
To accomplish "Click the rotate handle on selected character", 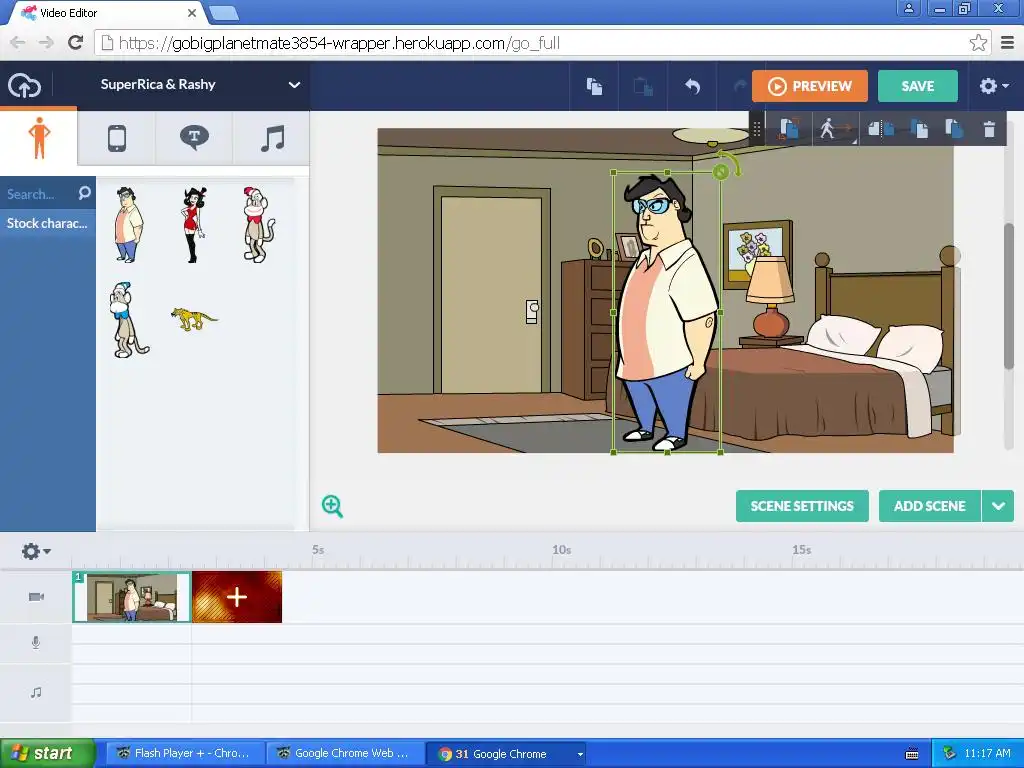I will (720, 172).
